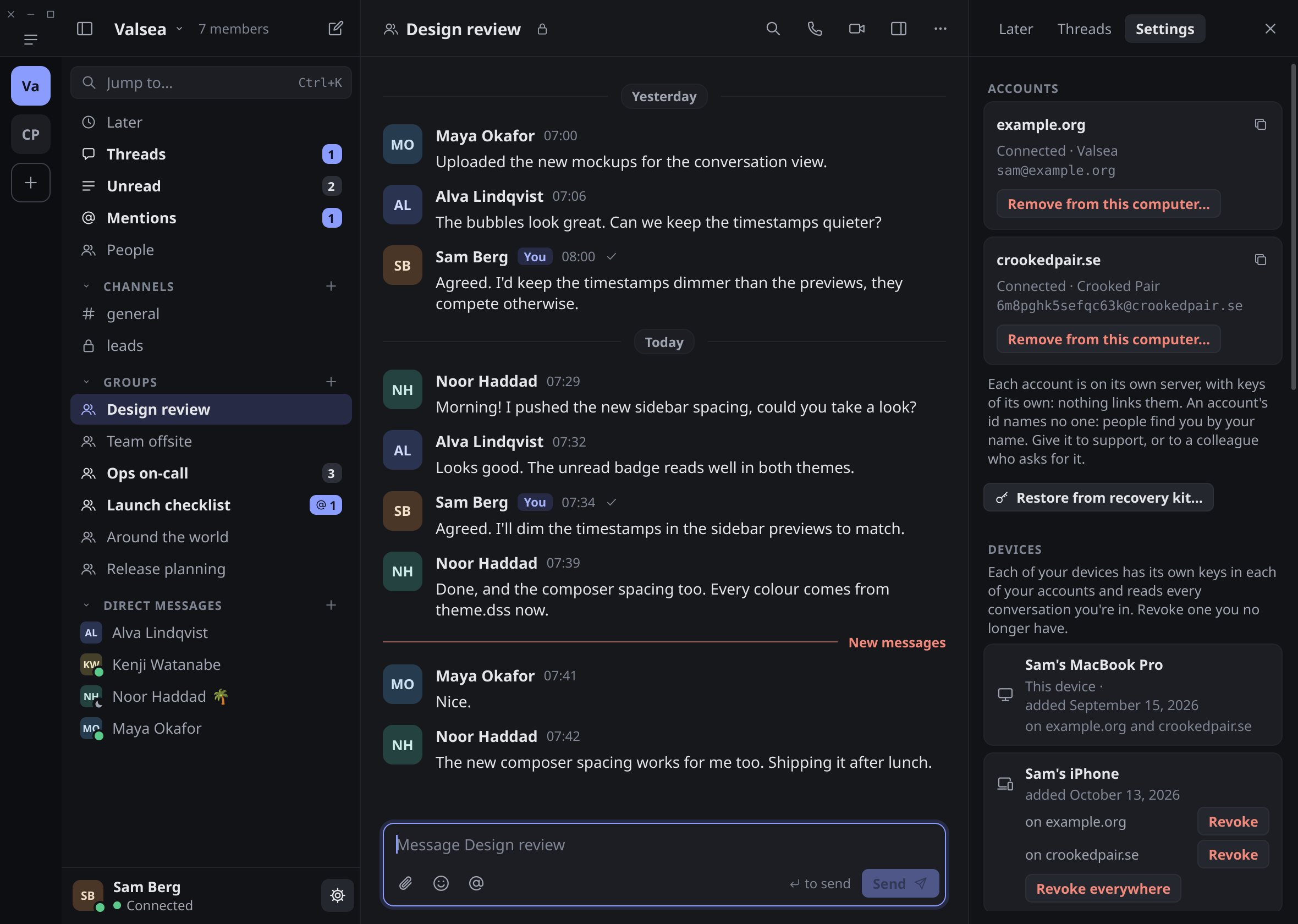This screenshot has width=1298, height=924.
Task: Switch to the Threads tab in side panel
Action: click(1083, 29)
